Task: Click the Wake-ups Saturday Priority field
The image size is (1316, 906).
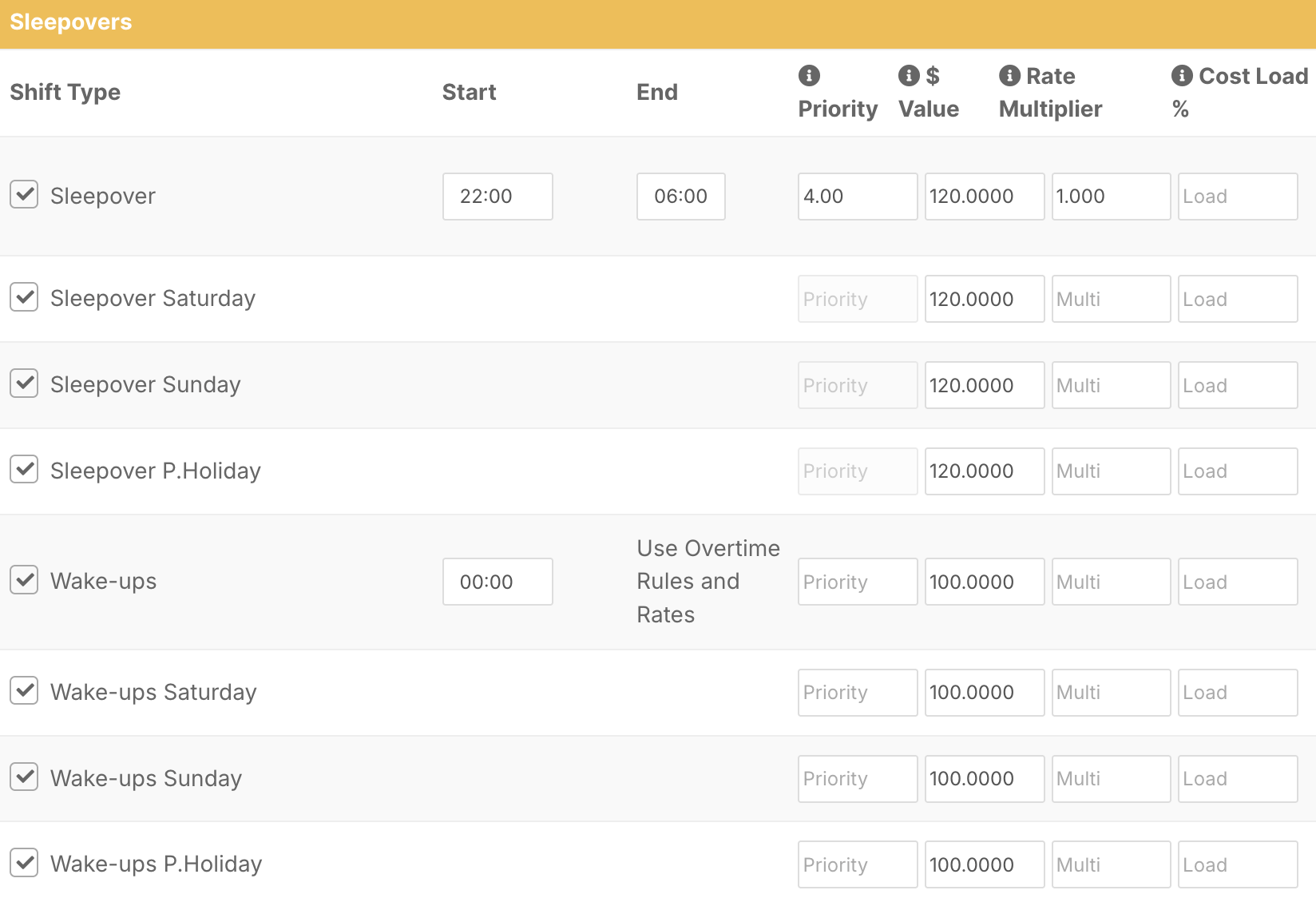Action: click(x=858, y=693)
